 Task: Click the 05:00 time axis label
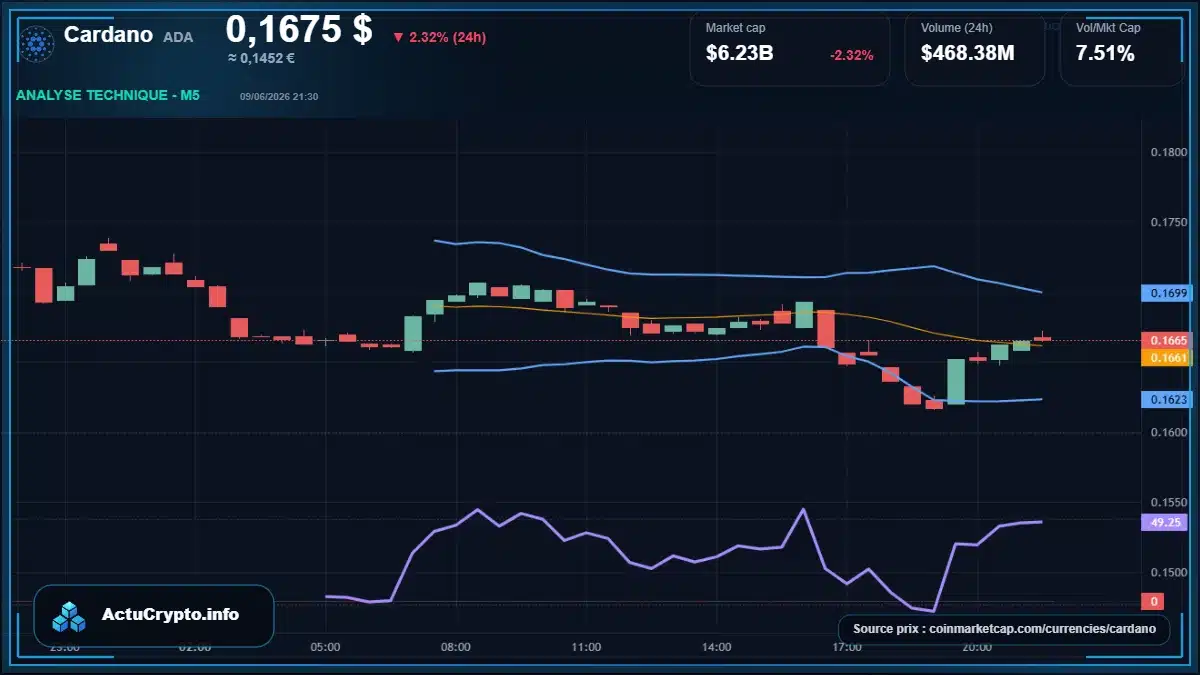[x=325, y=647]
